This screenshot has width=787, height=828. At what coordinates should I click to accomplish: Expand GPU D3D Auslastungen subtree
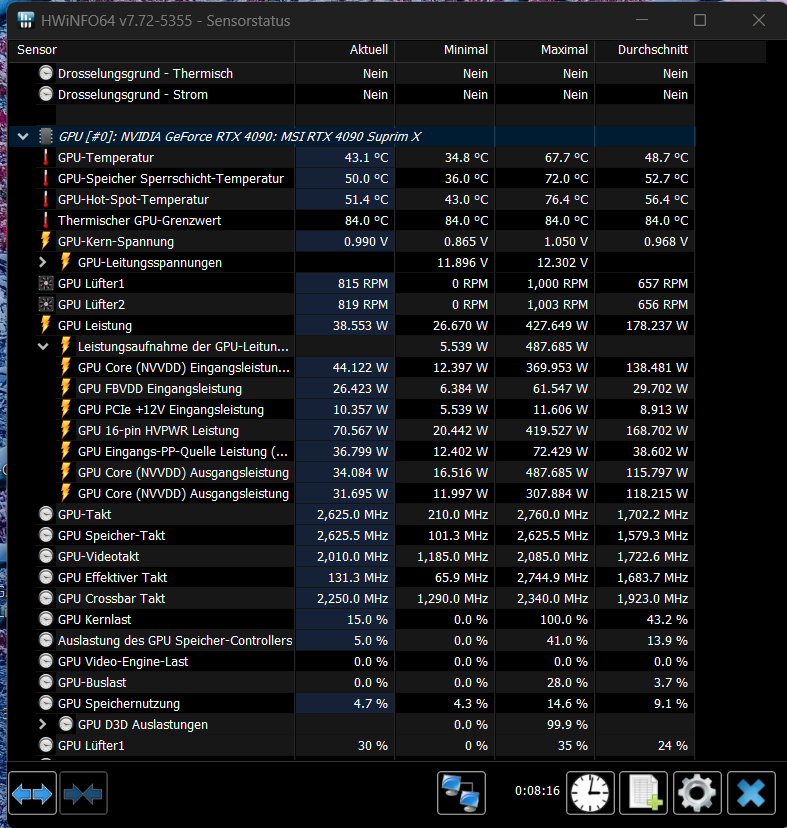coord(43,724)
